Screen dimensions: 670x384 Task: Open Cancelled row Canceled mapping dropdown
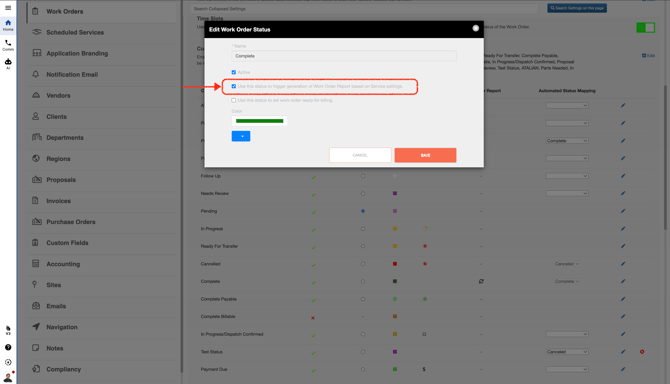click(x=567, y=264)
